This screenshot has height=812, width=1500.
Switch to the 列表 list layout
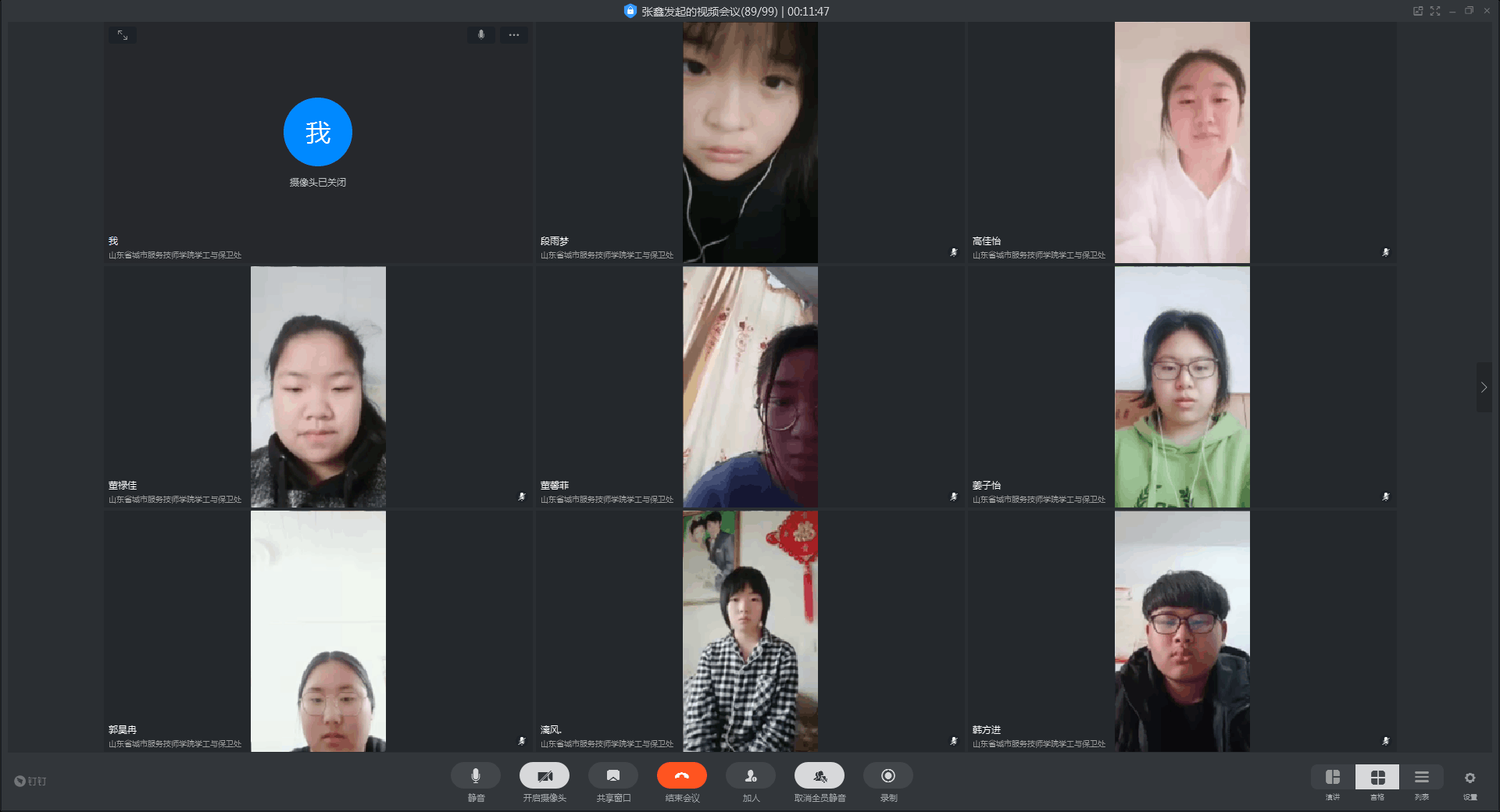coord(1422,778)
